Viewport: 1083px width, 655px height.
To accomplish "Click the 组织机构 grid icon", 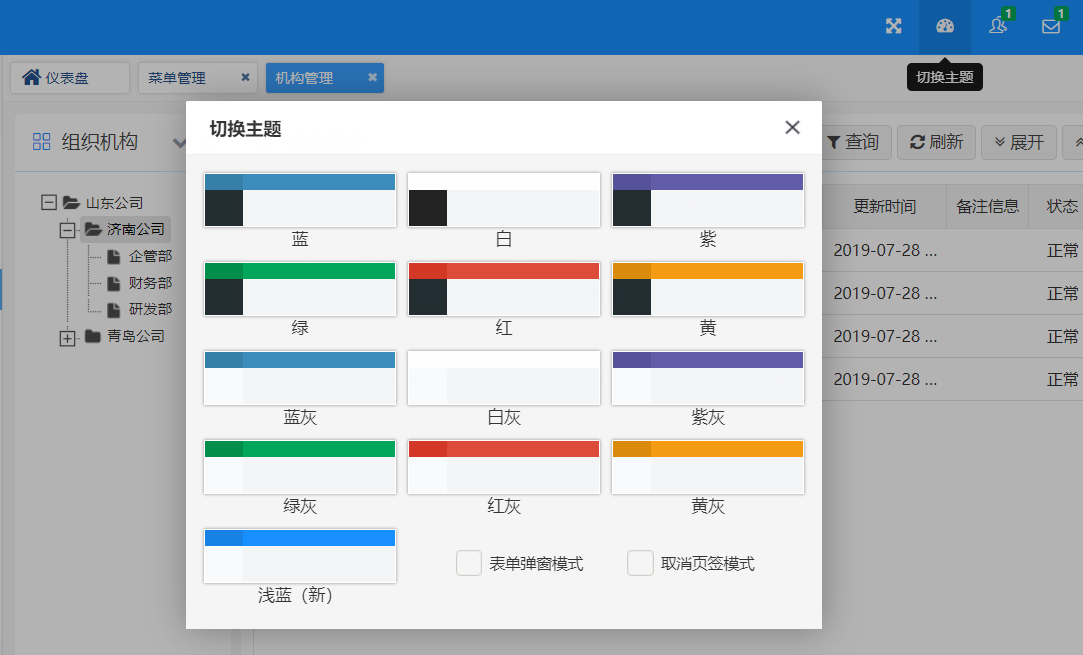I will pos(41,142).
